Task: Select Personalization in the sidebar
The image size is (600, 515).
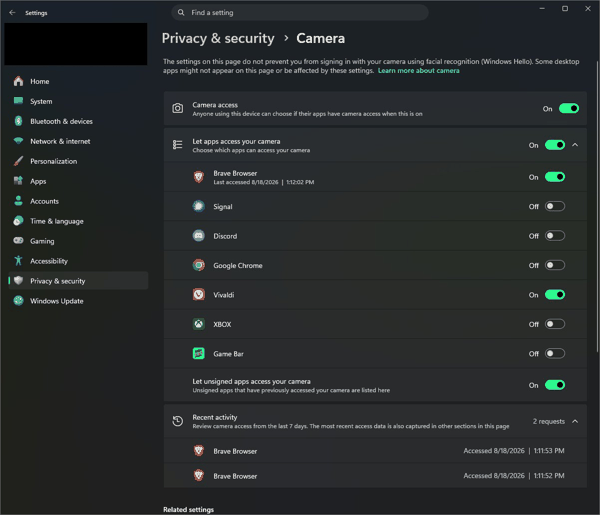Action: point(78,161)
